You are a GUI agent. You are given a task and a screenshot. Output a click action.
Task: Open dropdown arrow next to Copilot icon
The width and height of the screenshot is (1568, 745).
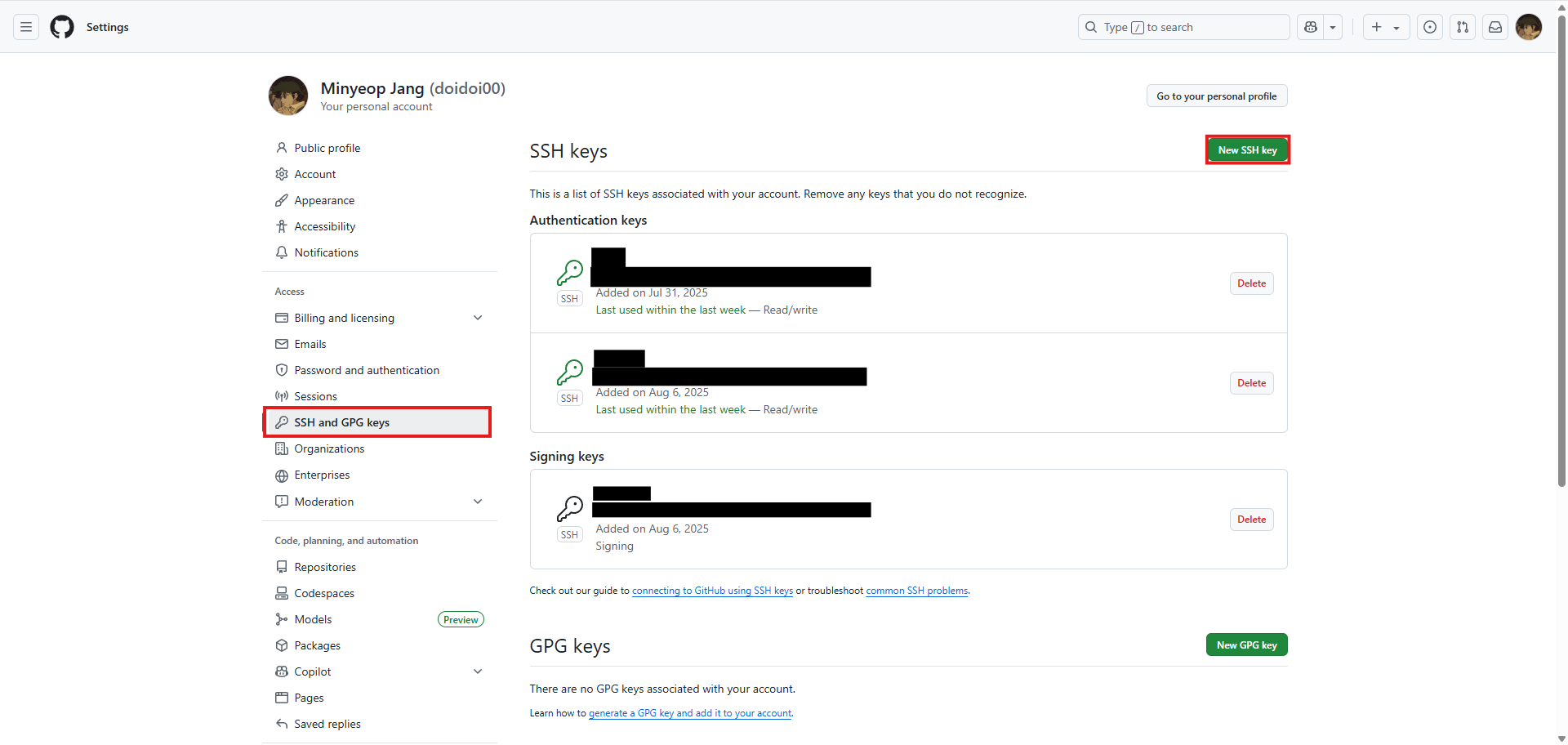(x=1333, y=27)
